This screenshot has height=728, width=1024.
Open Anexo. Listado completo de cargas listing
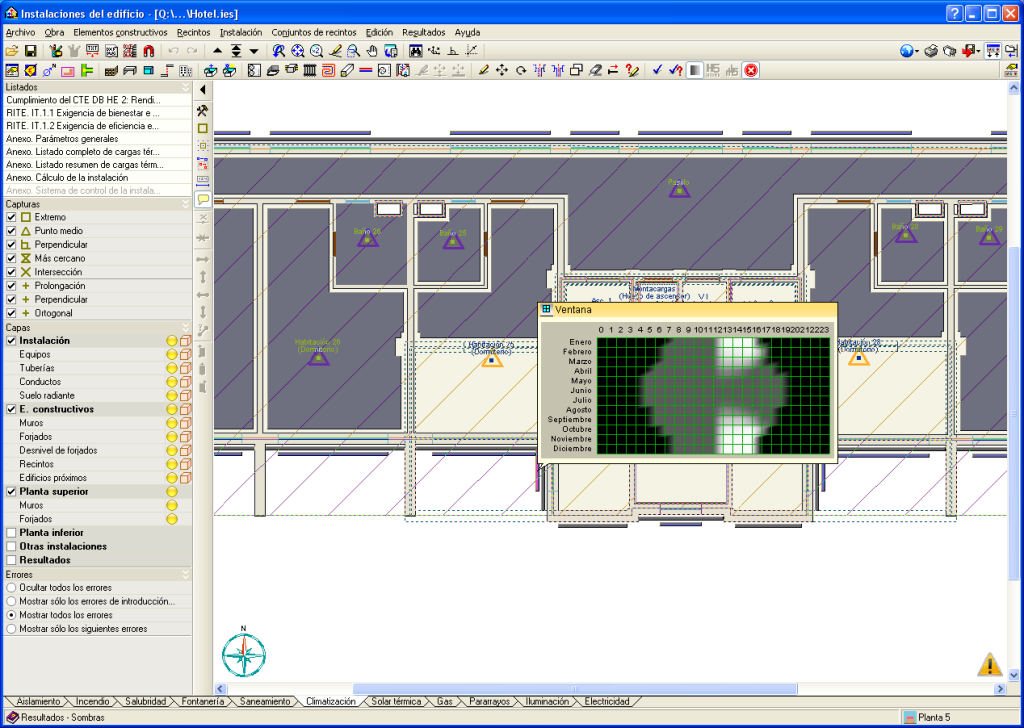coord(97,151)
